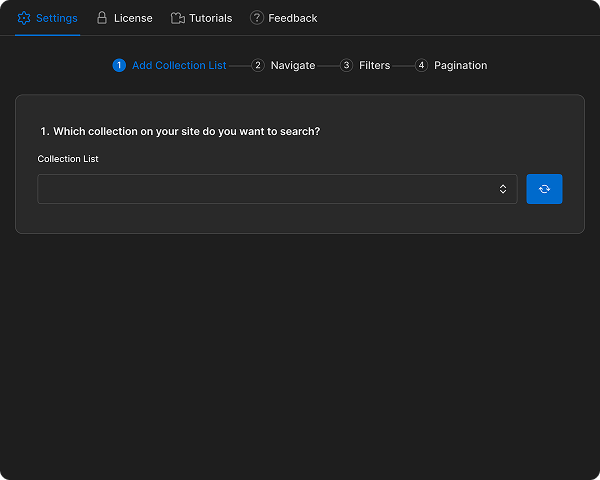
Task: Jump to step 4 Pagination
Action: pos(451,65)
